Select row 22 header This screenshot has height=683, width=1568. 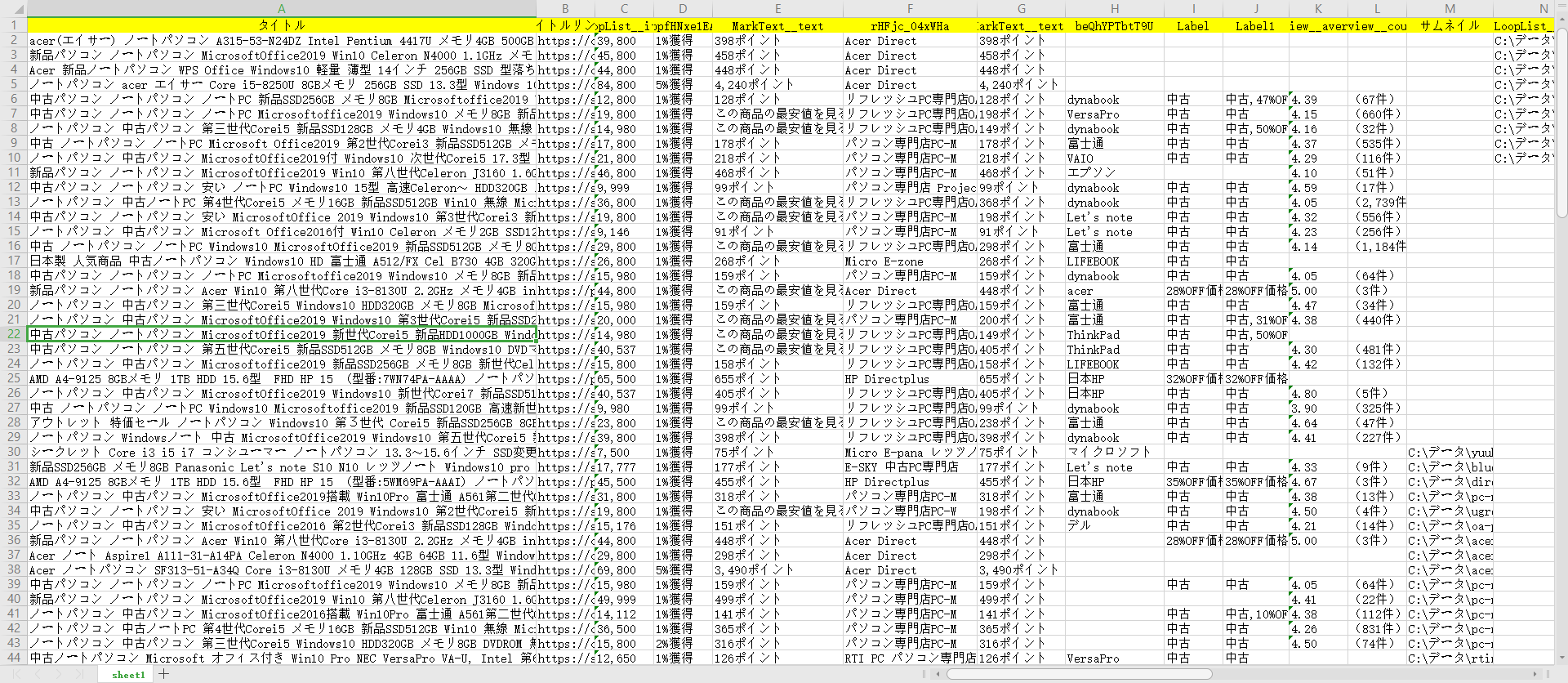point(14,334)
